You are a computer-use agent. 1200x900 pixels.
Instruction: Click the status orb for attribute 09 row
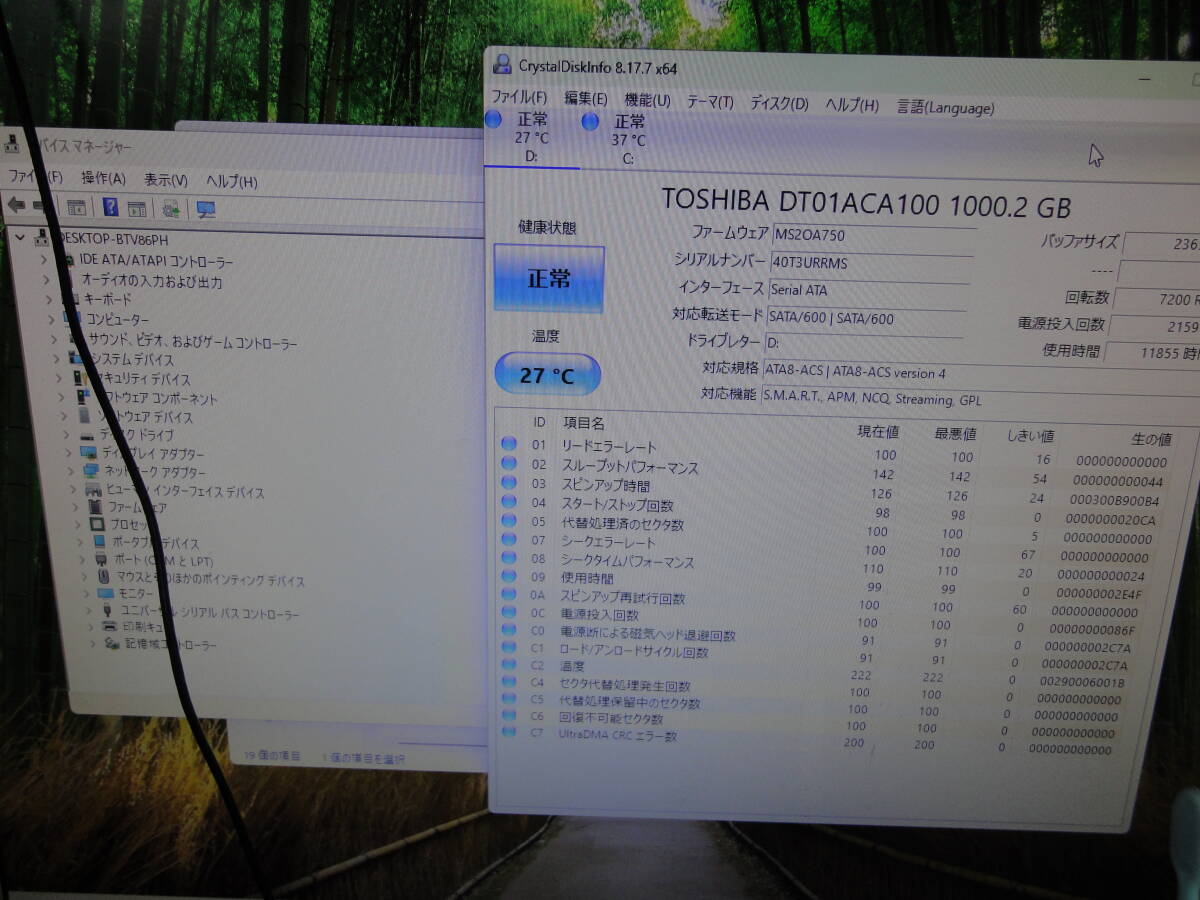coord(509,576)
